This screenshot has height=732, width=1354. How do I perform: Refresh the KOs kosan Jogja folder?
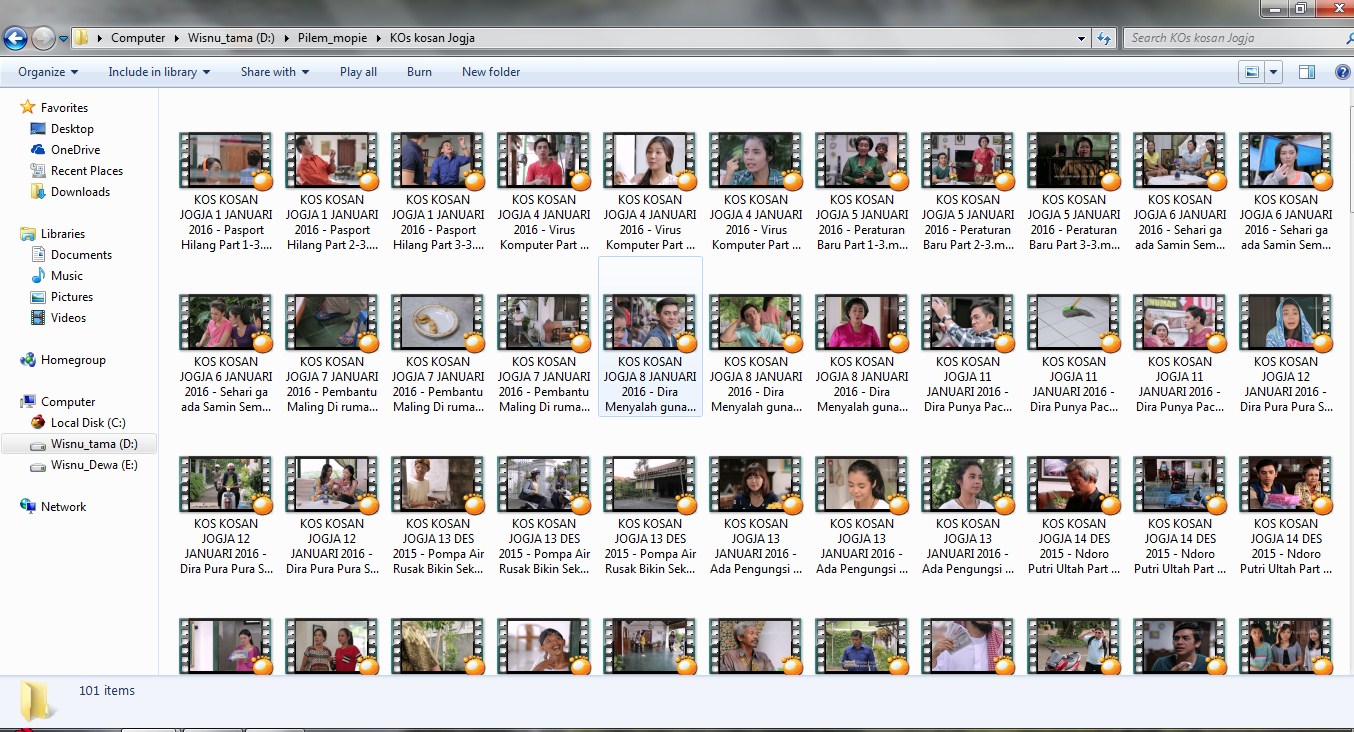click(x=1104, y=38)
